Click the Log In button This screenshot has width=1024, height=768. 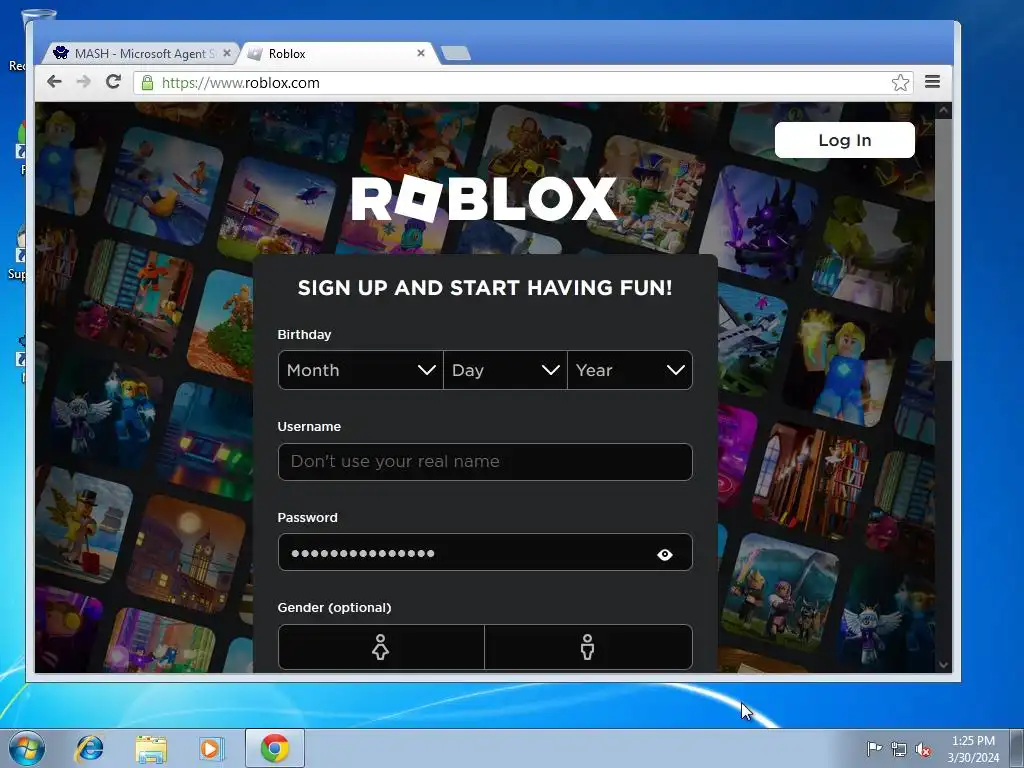(x=844, y=140)
